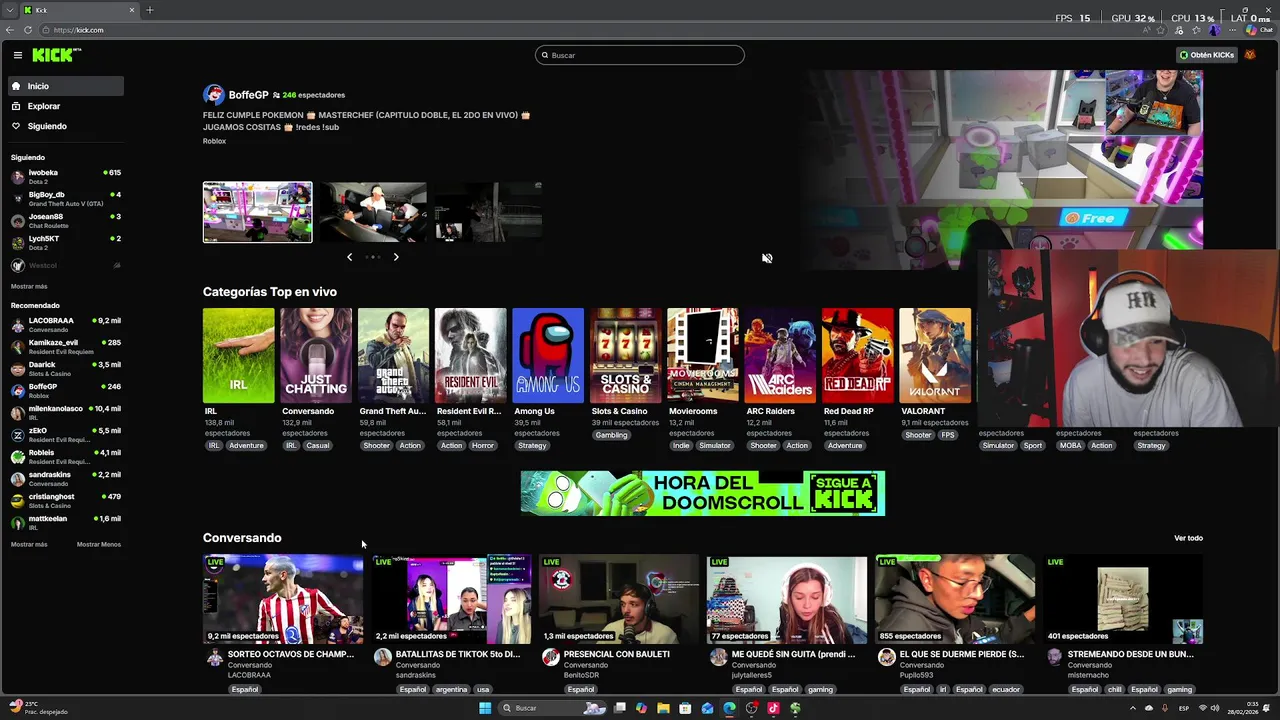This screenshot has height=720, width=1280.
Task: Open LACOBRAAA recommended channel
Action: click(66, 324)
